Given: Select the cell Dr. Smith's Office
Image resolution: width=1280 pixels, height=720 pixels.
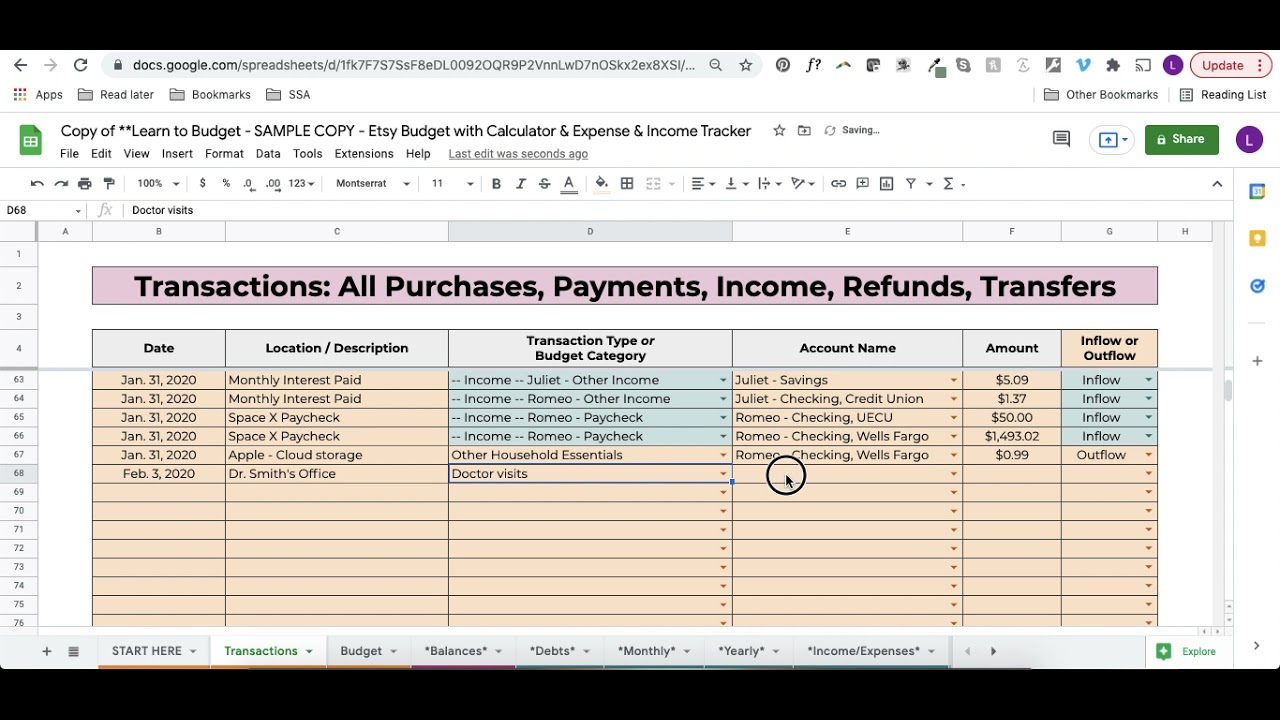Looking at the screenshot, I should point(337,474).
